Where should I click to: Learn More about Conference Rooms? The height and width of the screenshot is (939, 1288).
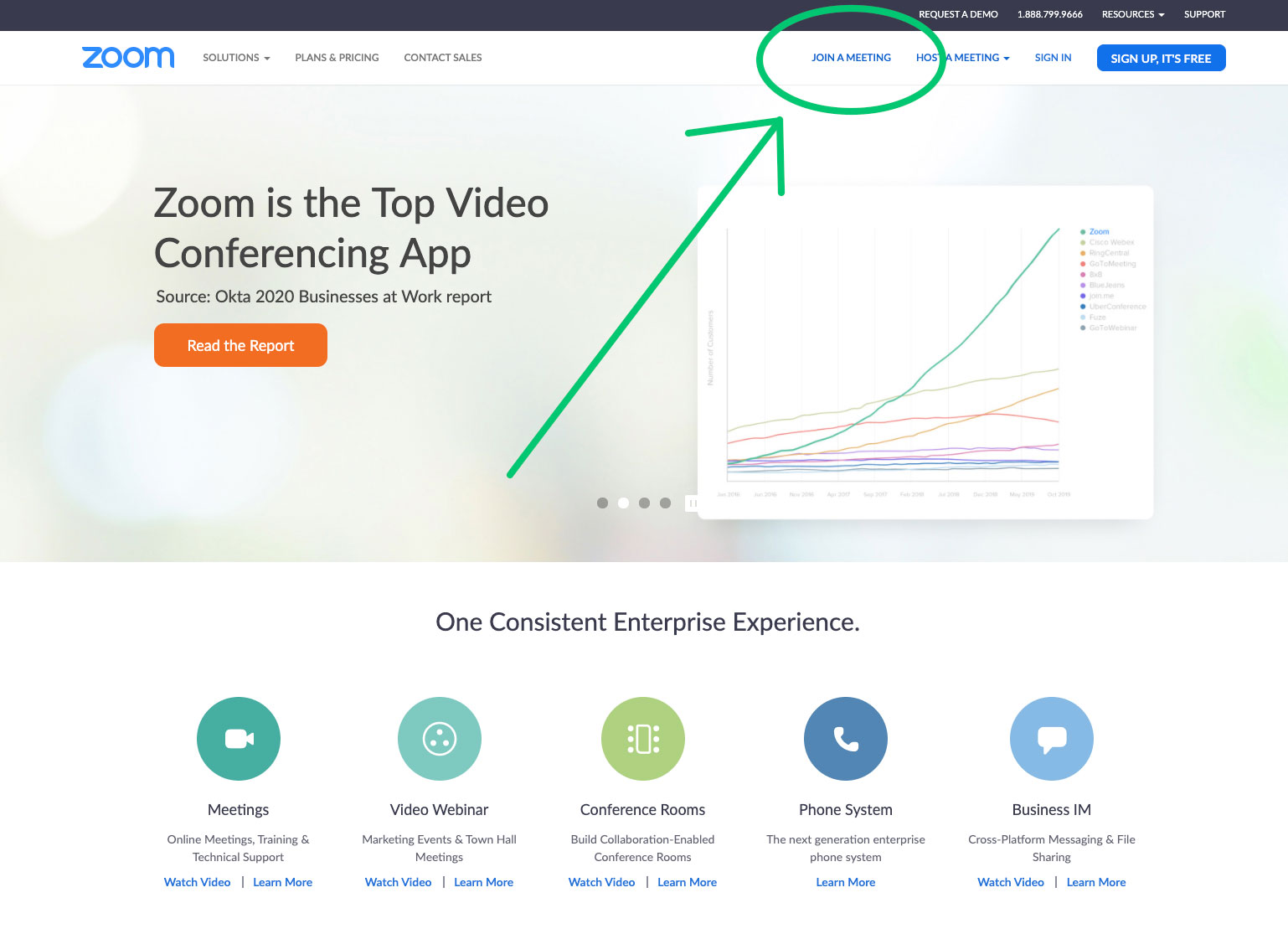687,882
